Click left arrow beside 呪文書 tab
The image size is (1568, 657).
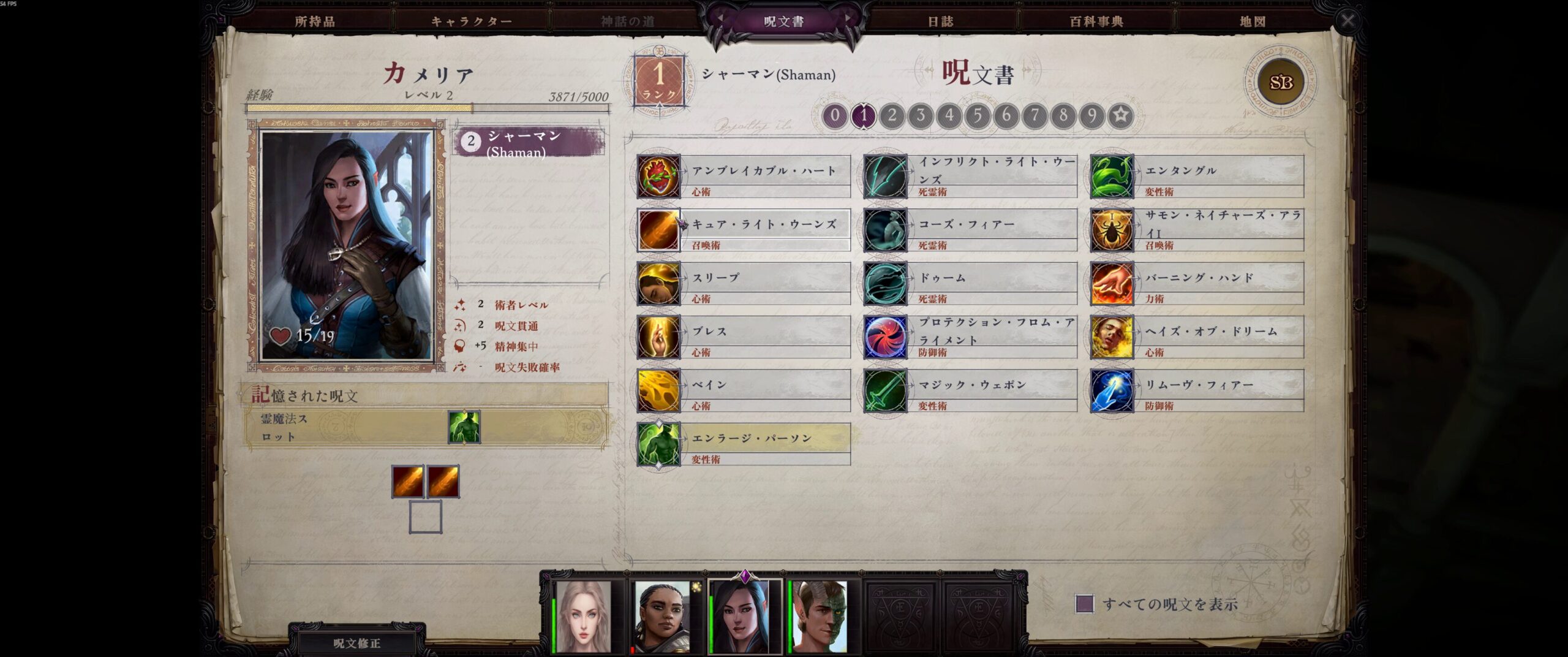pos(721,19)
